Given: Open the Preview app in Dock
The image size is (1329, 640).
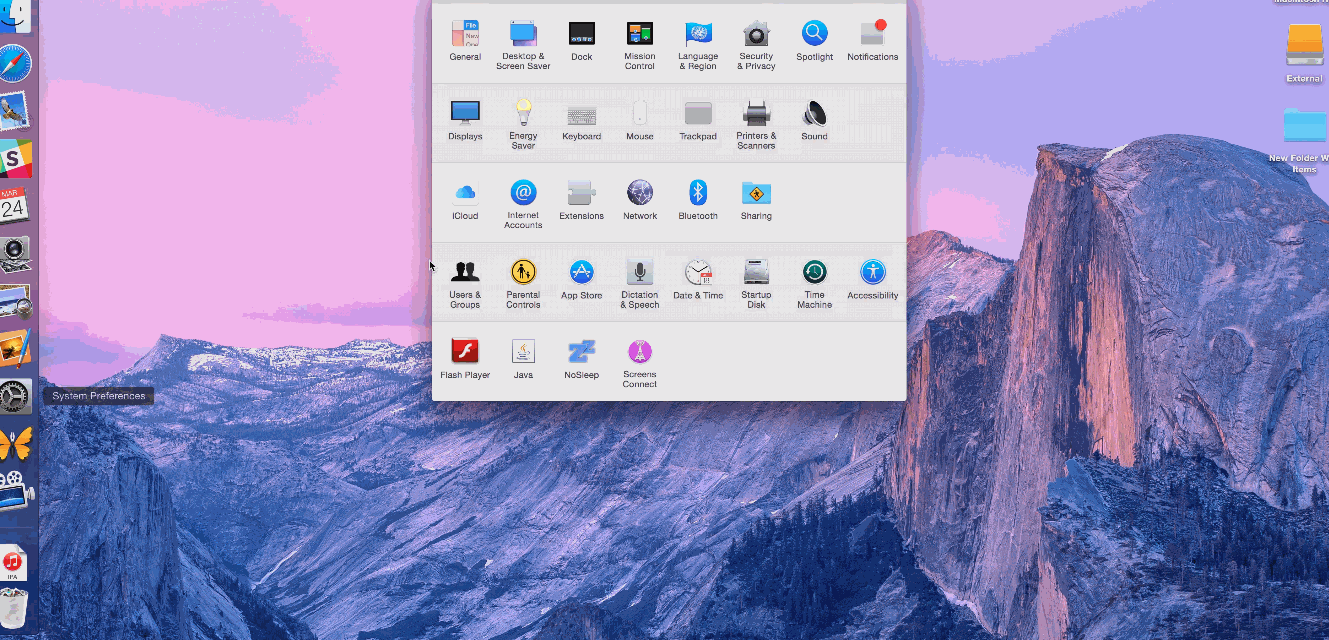Looking at the screenshot, I should [x=15, y=301].
